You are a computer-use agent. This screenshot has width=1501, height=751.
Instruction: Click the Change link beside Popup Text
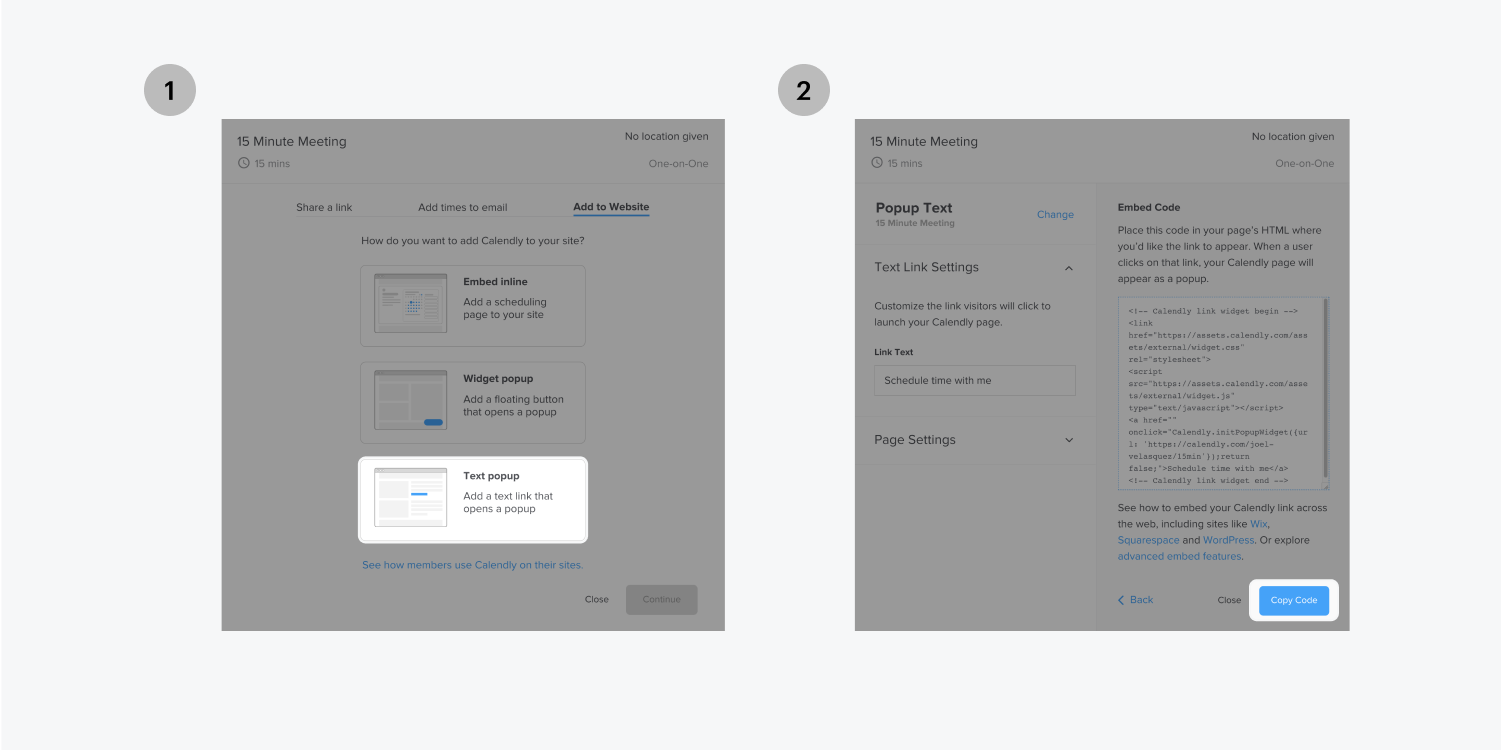[1055, 214]
